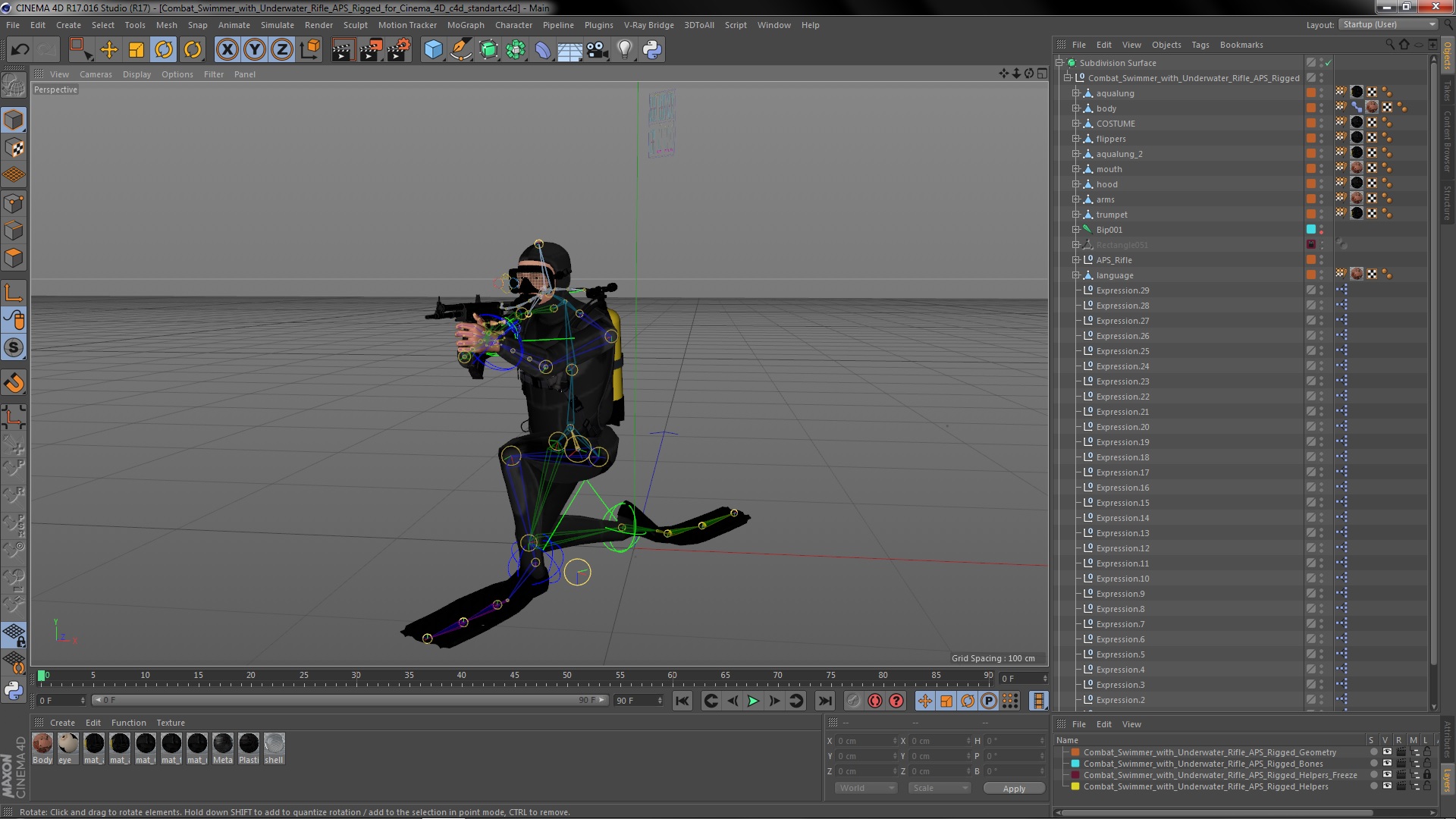
Task: Click the Deformer bend icon
Action: [543, 50]
